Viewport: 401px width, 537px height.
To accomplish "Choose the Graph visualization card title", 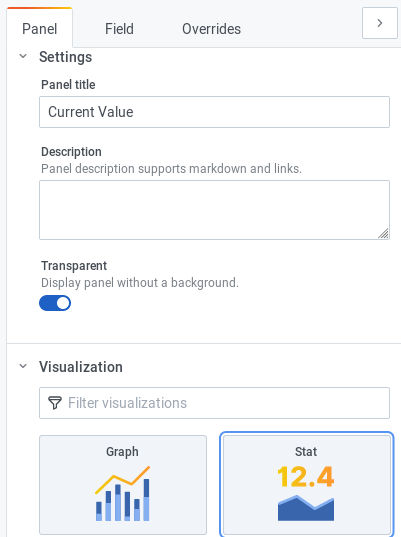I will [122, 452].
